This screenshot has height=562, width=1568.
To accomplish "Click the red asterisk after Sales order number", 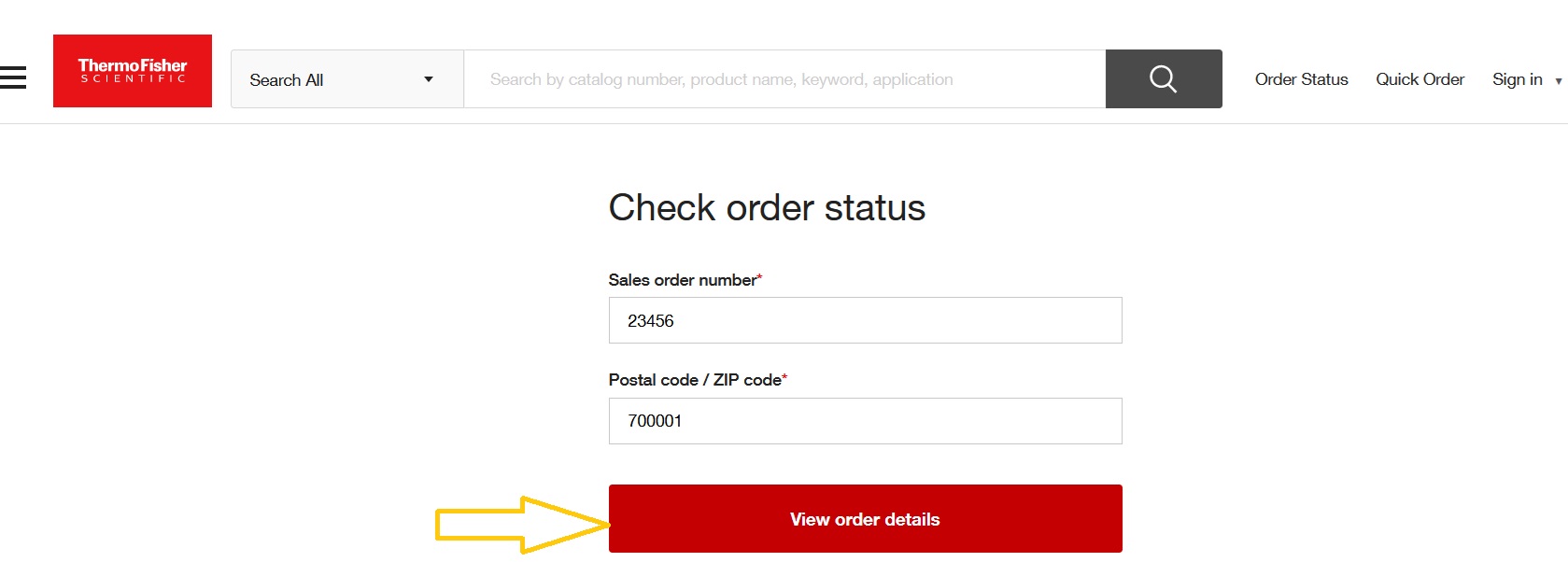I will point(759,277).
